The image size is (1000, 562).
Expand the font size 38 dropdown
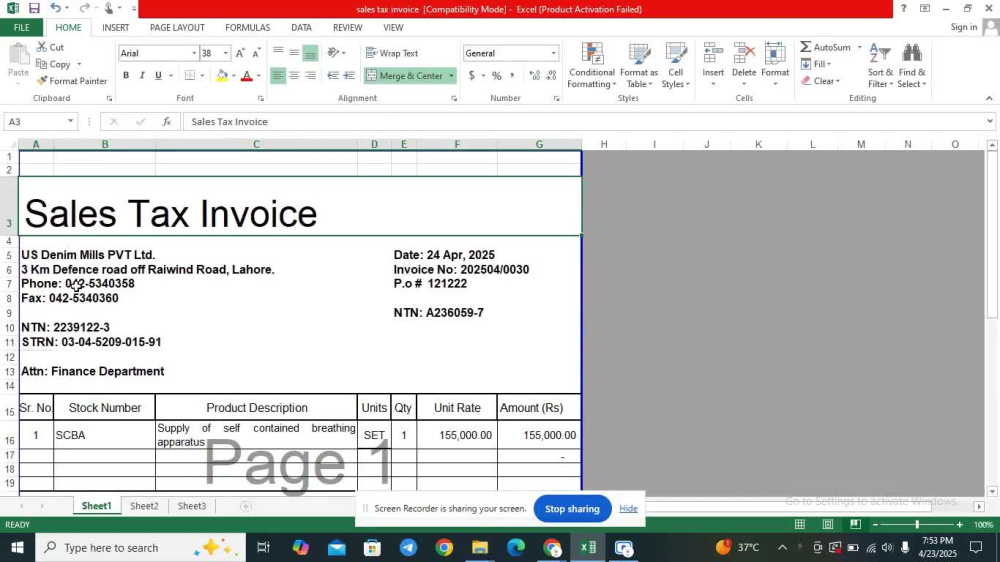pos(225,53)
